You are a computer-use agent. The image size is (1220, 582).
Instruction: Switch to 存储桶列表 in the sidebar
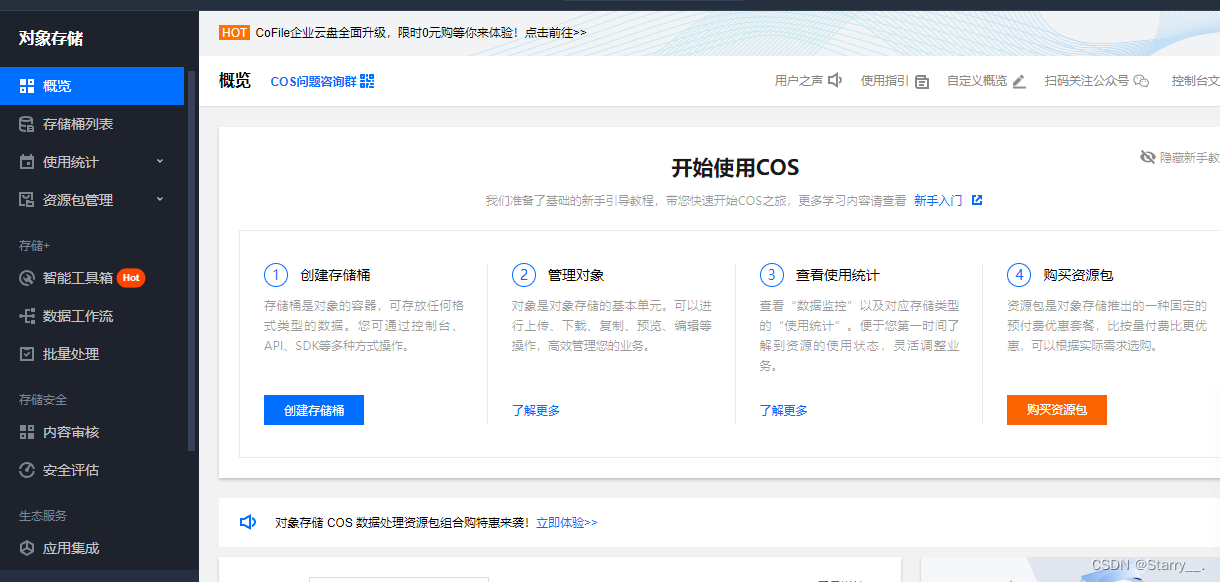[x=65, y=124]
